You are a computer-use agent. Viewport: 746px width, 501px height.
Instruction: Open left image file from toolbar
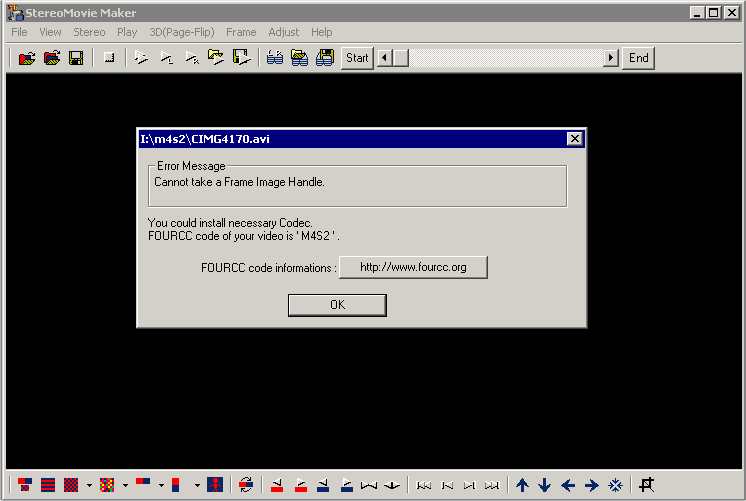point(27,58)
